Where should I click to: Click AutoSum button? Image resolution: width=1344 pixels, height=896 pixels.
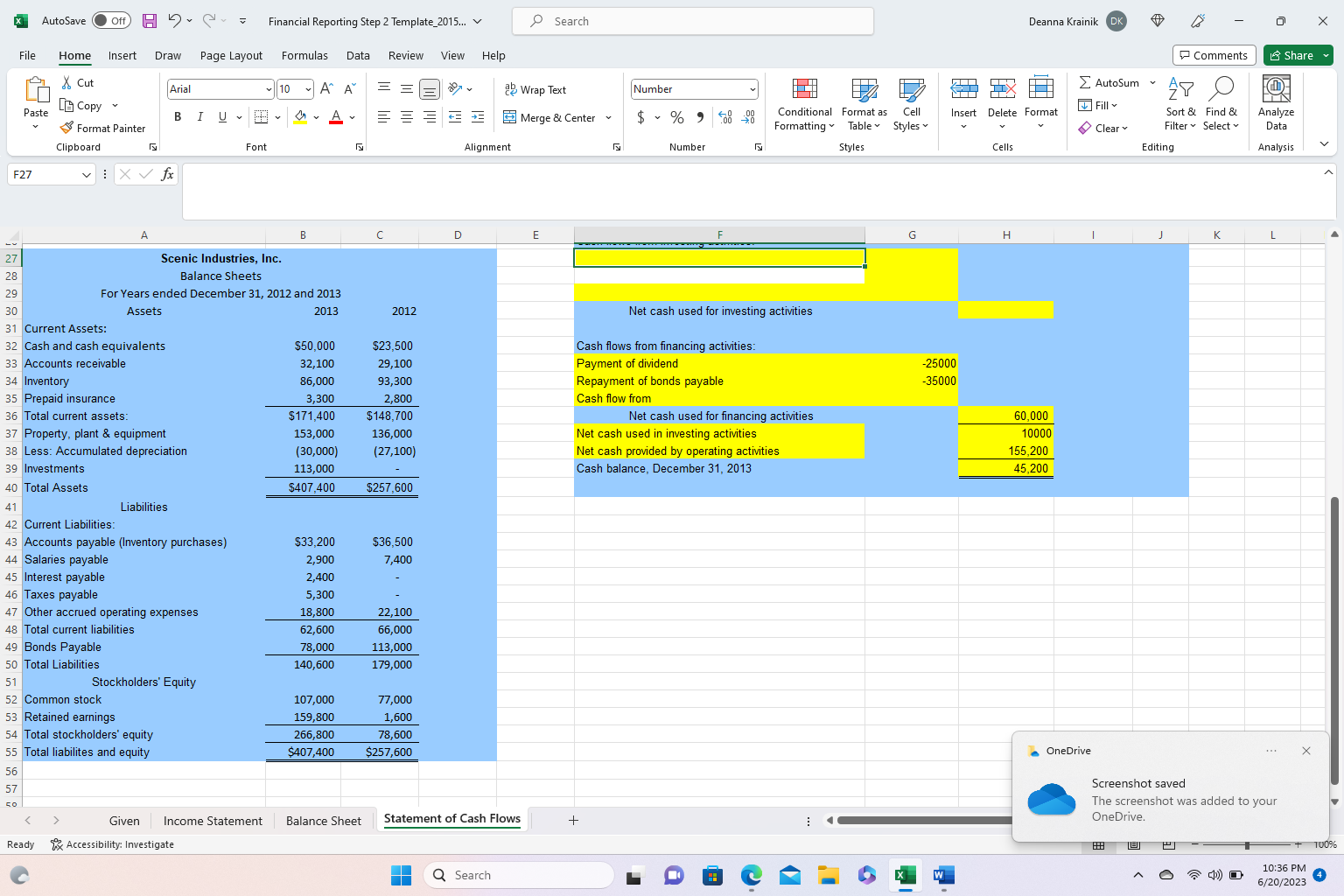click(x=1109, y=82)
